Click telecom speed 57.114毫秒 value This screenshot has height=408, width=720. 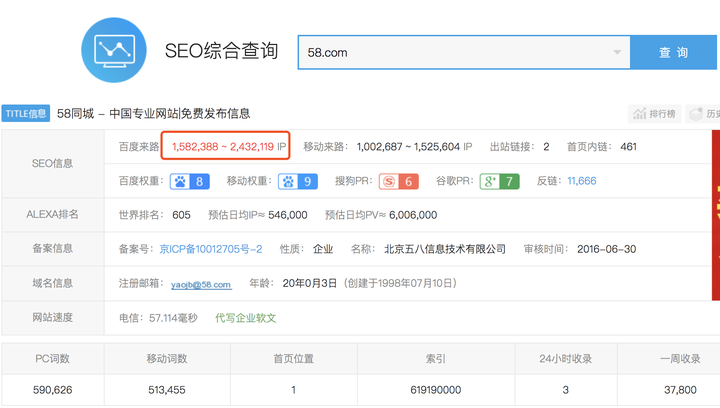[x=173, y=318]
